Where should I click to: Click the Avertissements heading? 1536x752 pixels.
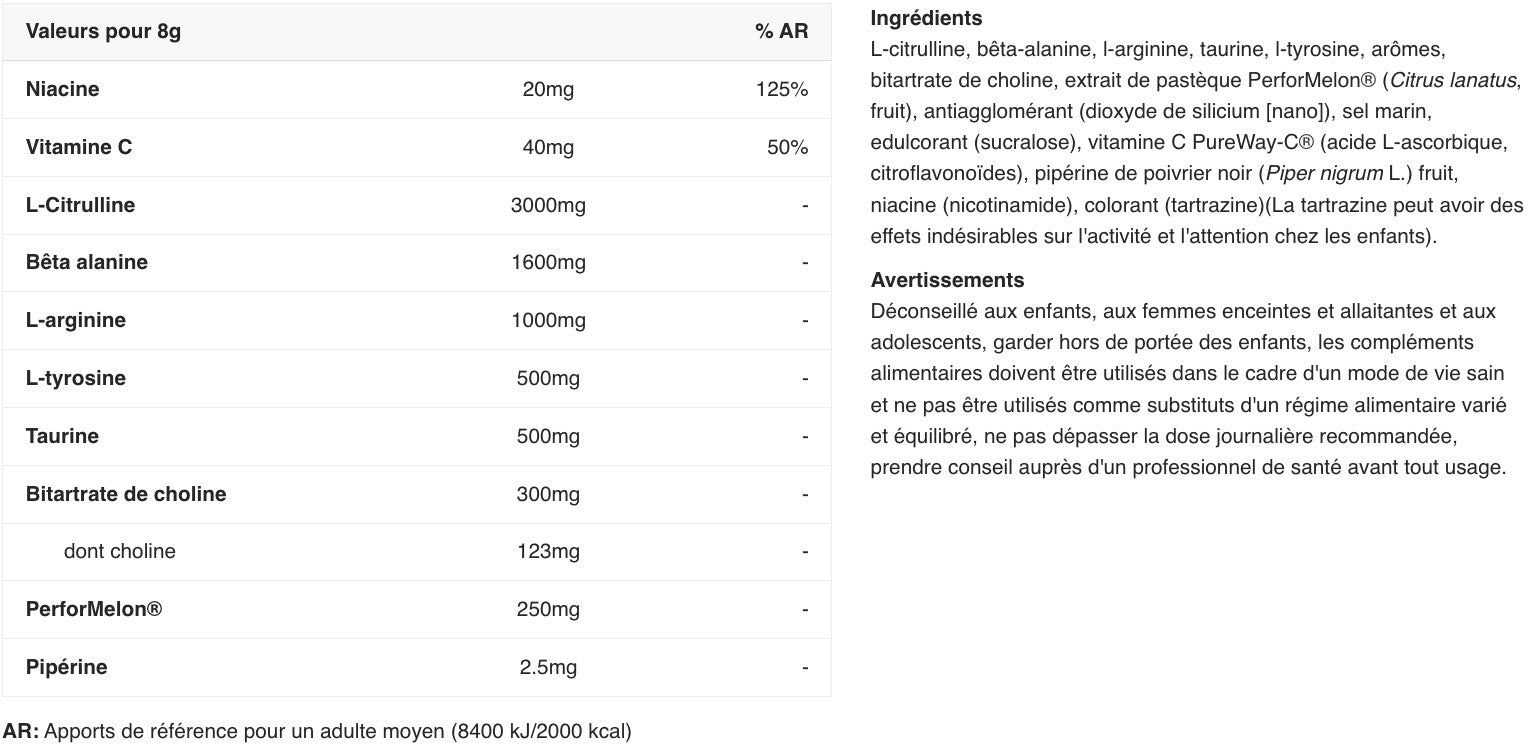947,280
